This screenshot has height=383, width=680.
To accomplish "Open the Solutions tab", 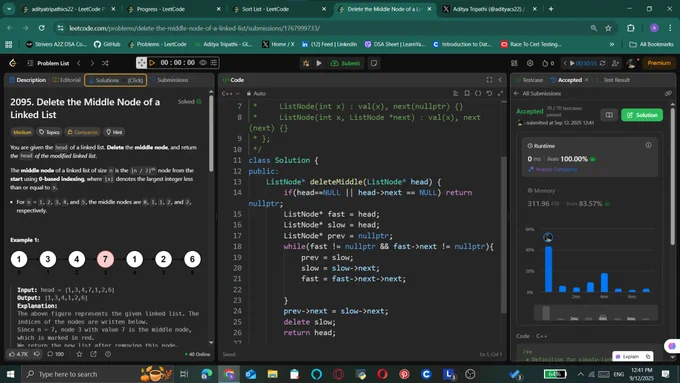I will 115,80.
